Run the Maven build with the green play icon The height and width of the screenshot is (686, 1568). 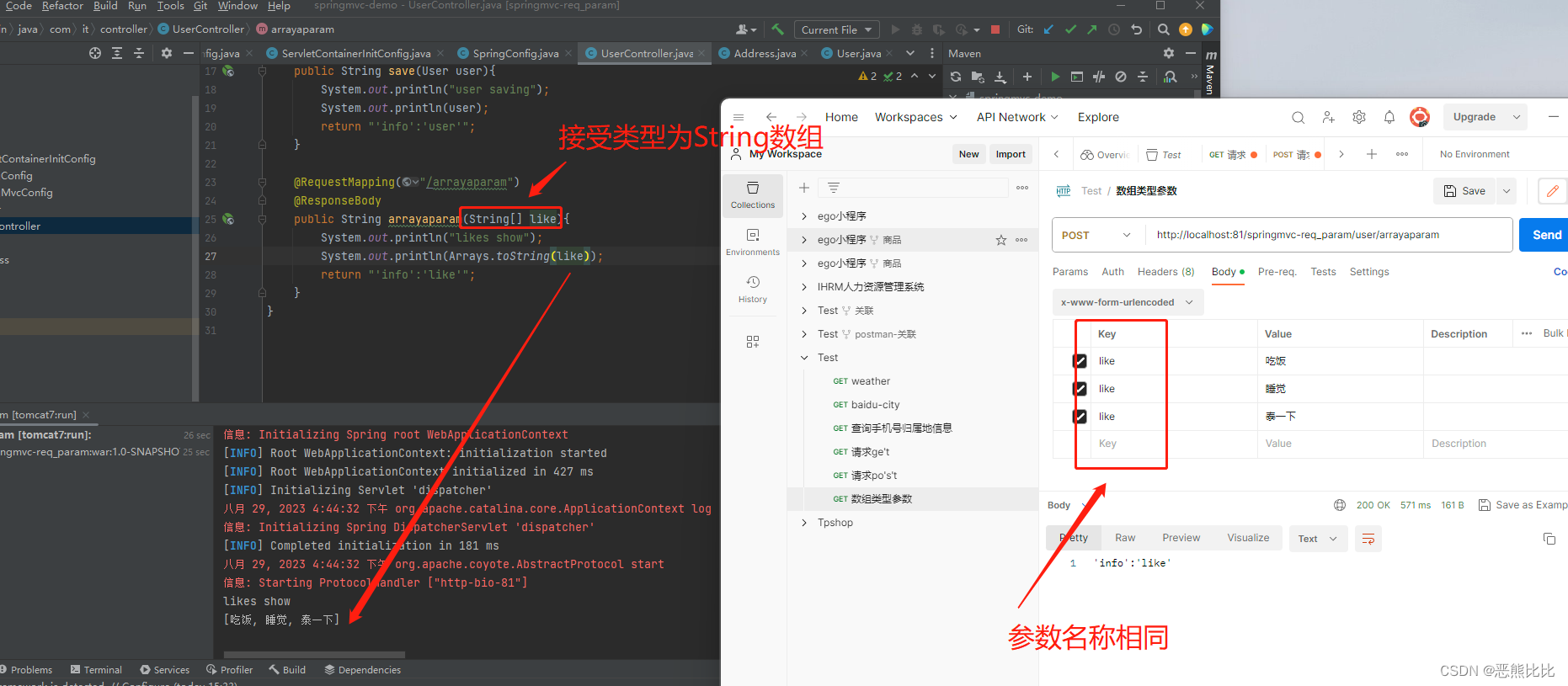coord(1055,77)
